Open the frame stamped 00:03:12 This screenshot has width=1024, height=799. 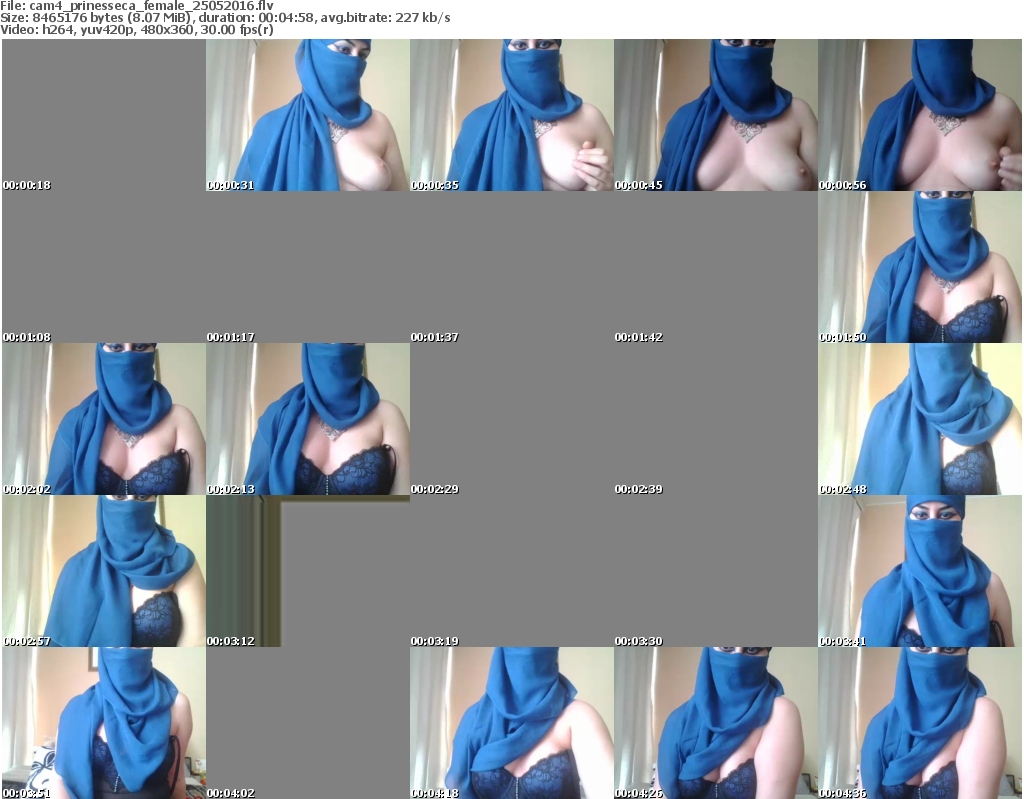308,571
